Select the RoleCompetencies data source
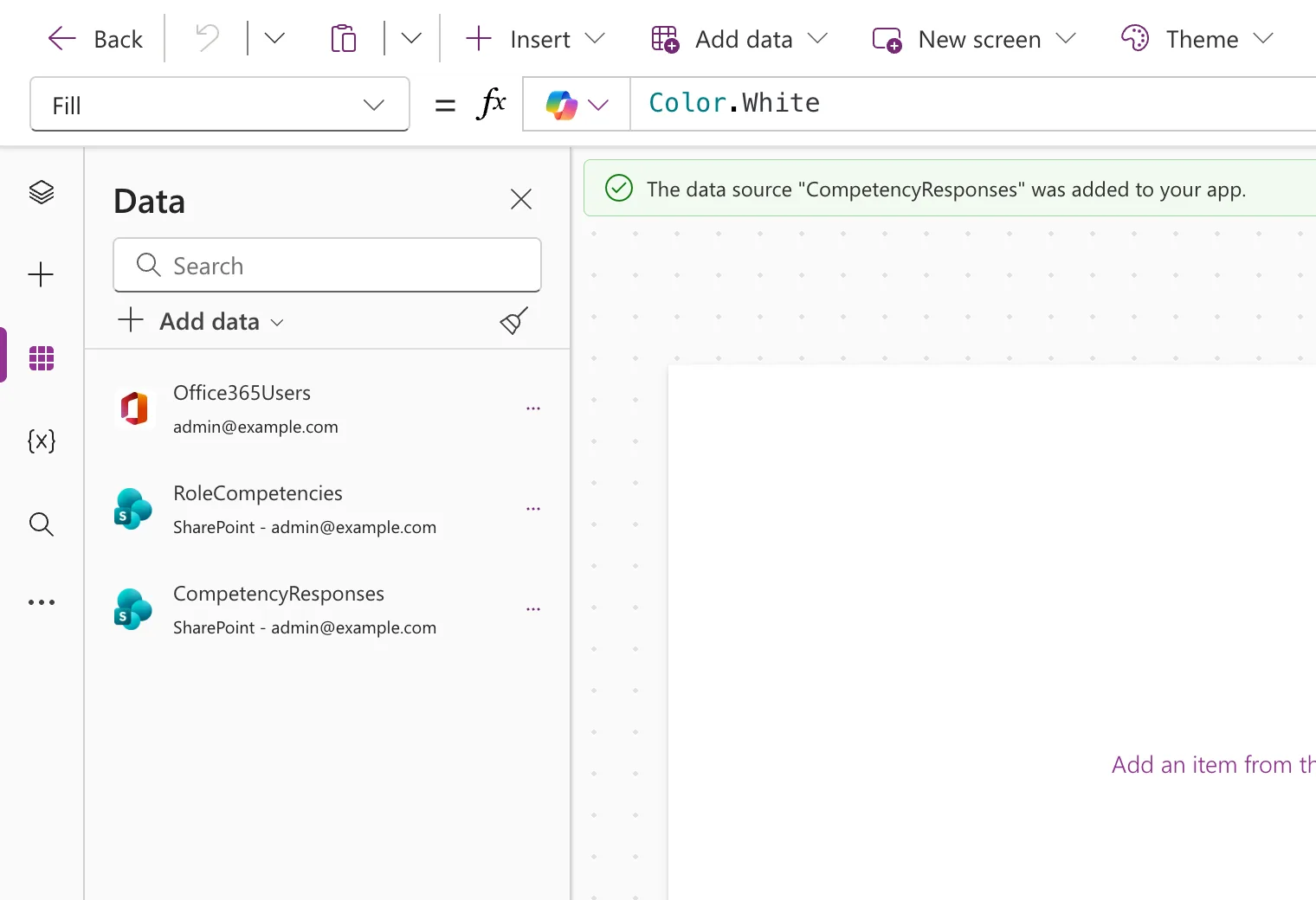 point(327,509)
